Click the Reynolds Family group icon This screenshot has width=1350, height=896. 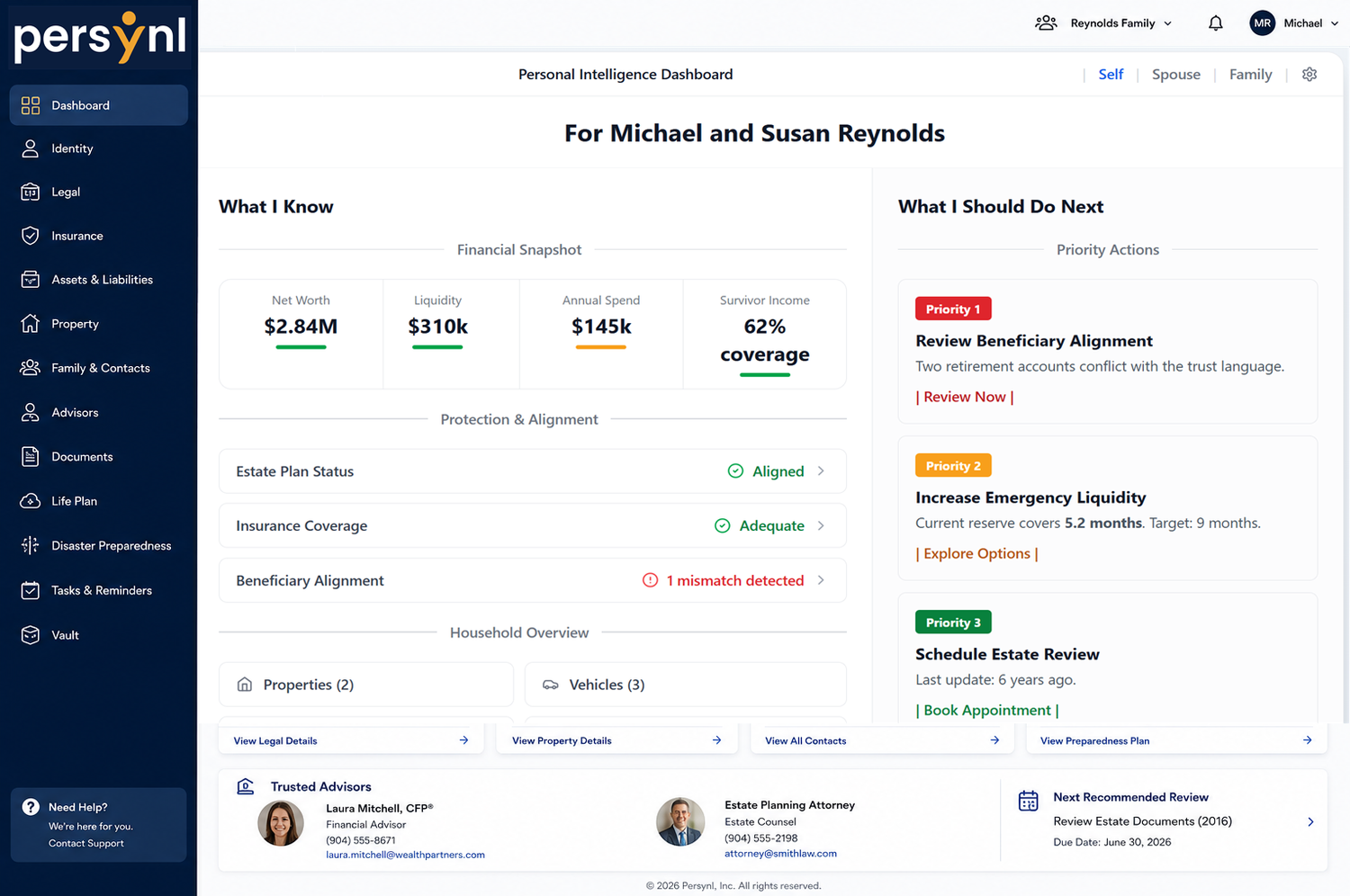[x=1046, y=23]
